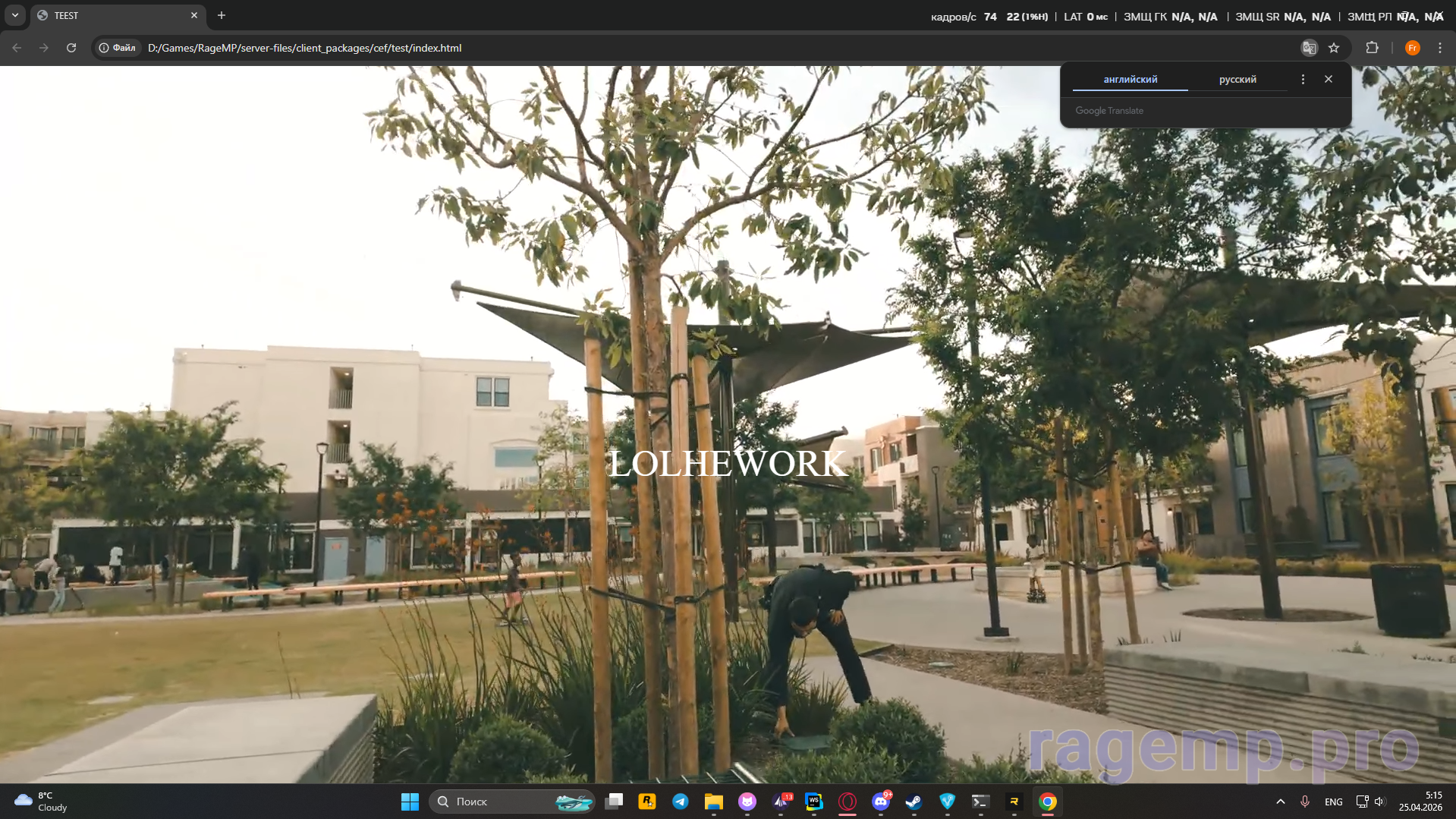Viewport: 1456px width, 819px height.
Task: Open the tab search dropdown arrow
Action: pos(15,15)
